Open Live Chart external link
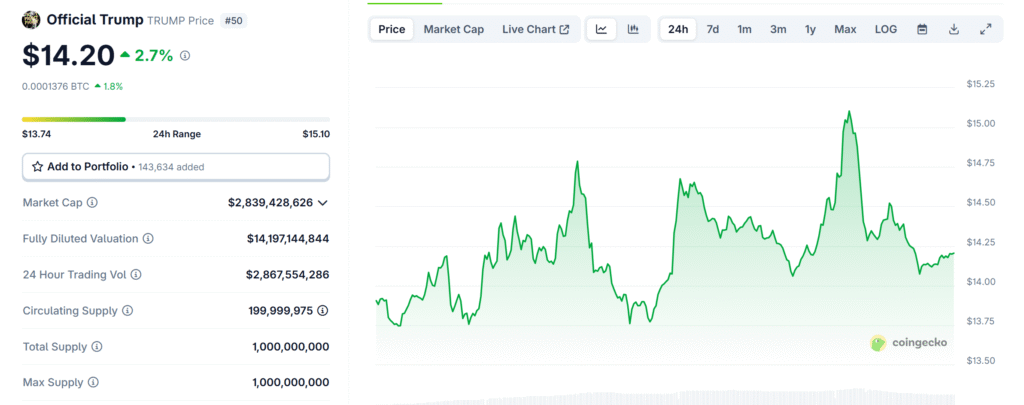Viewport: 1024px width, 405px height. tap(536, 29)
